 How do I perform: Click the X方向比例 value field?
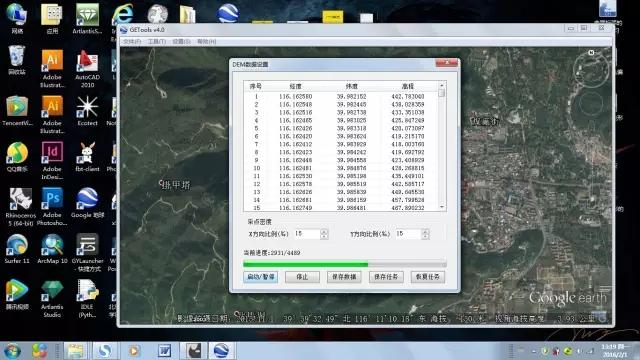pos(307,234)
